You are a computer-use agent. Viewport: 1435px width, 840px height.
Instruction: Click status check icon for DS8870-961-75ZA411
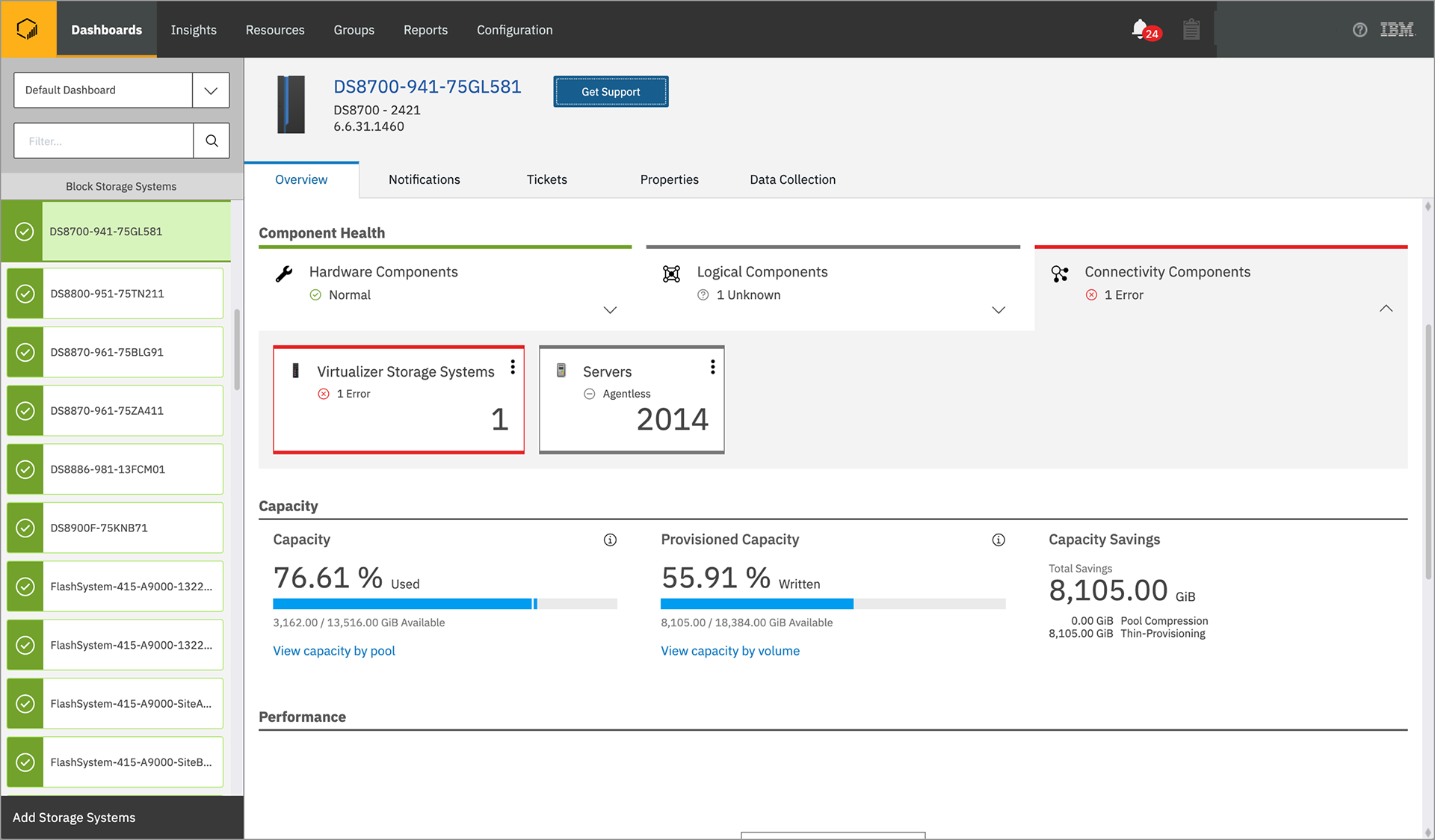click(25, 411)
